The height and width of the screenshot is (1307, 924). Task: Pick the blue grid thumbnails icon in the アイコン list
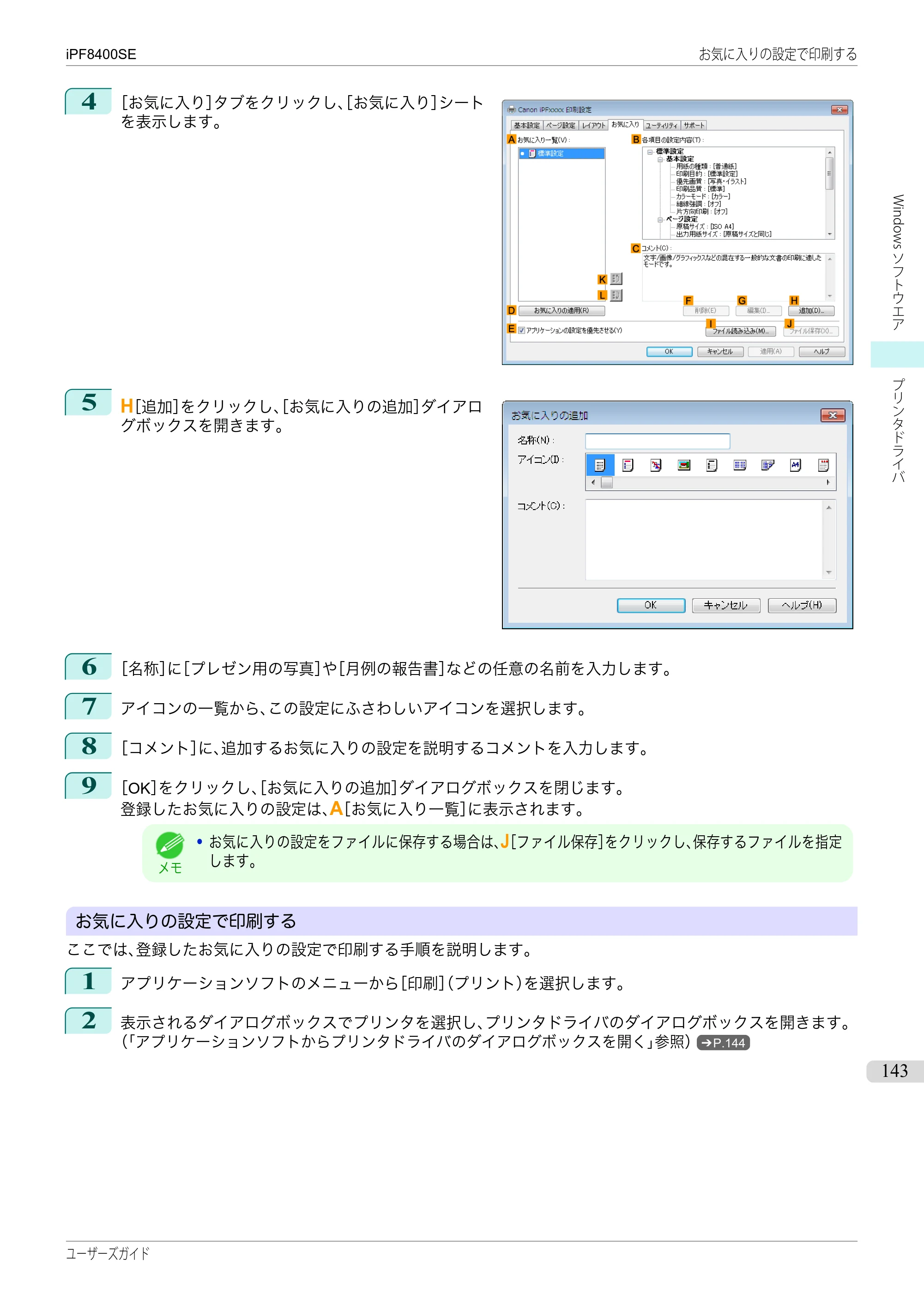point(740,465)
